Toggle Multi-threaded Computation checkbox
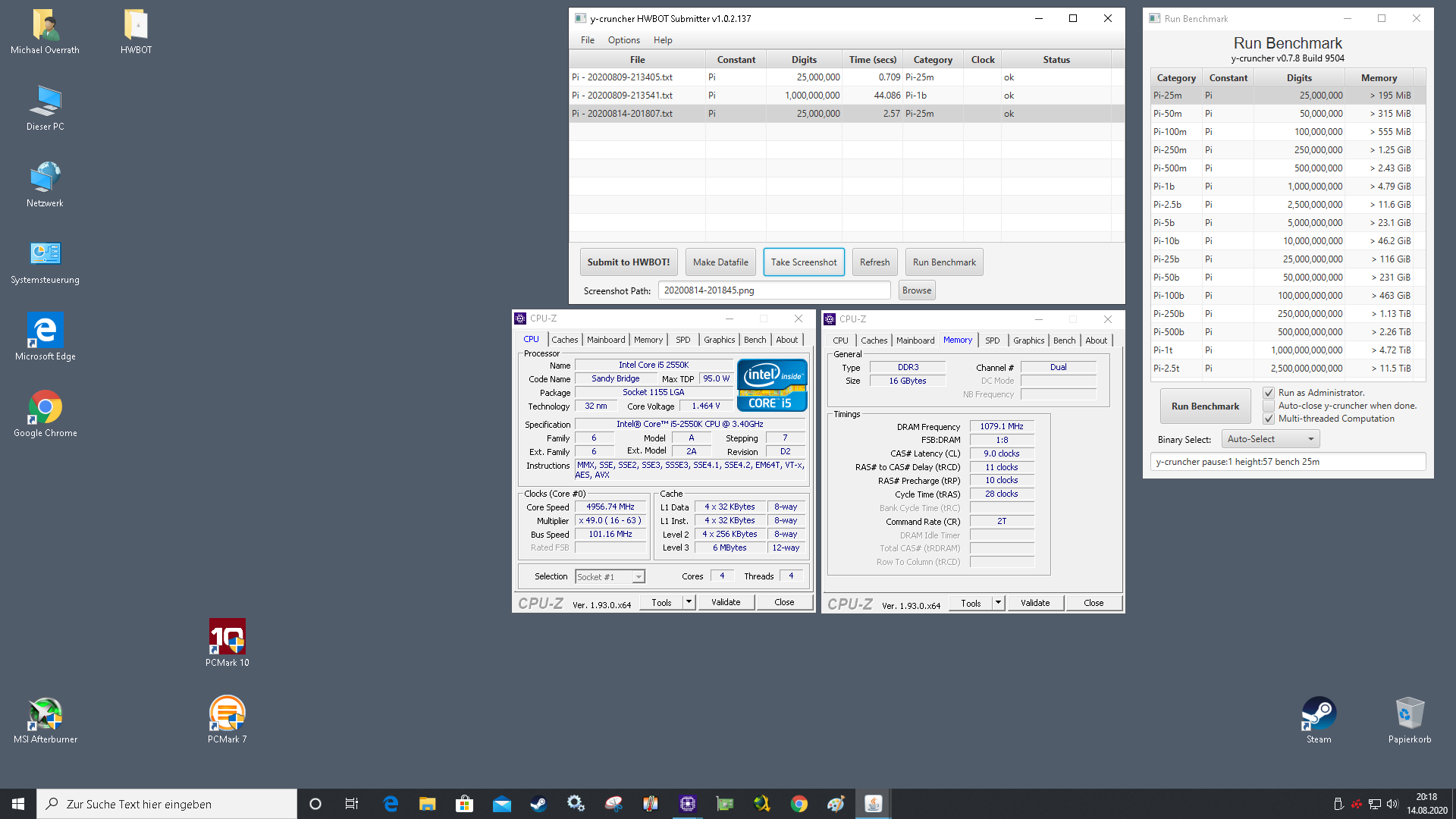Viewport: 1456px width, 819px height. click(1269, 419)
